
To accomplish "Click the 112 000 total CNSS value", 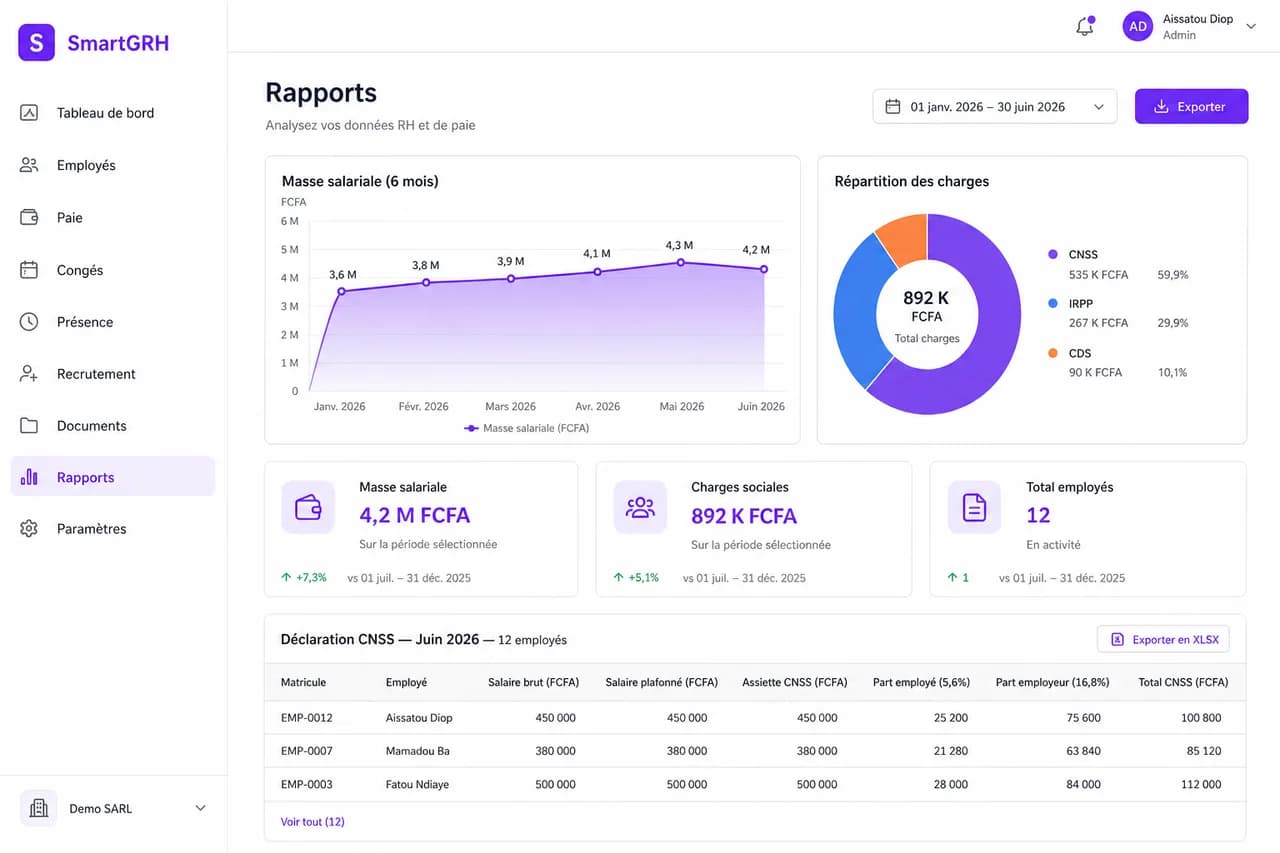I will pos(1201,784).
